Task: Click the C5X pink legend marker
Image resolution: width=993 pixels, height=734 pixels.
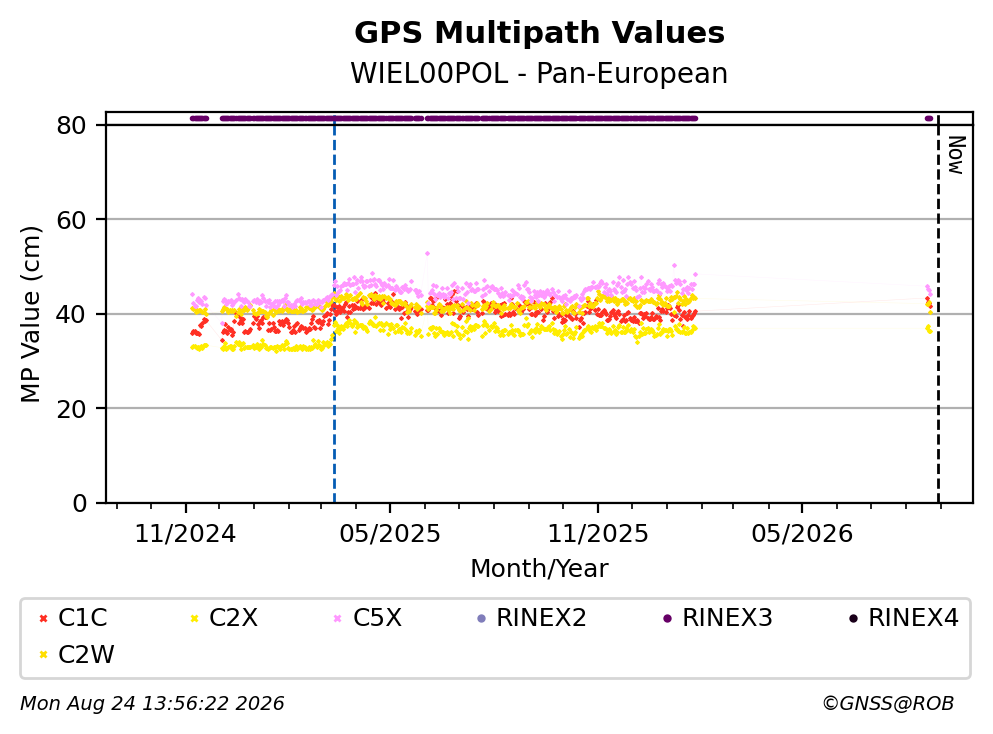Action: click(x=338, y=618)
